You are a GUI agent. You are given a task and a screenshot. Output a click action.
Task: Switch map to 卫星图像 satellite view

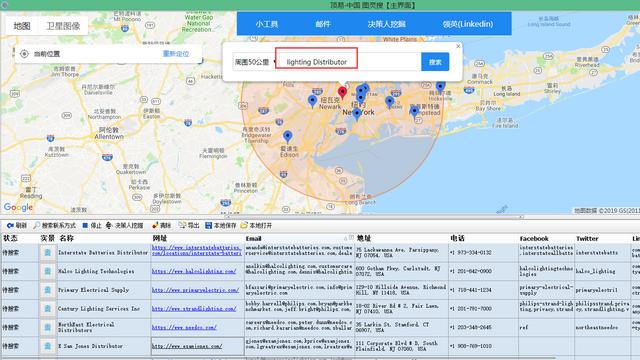coord(63,26)
